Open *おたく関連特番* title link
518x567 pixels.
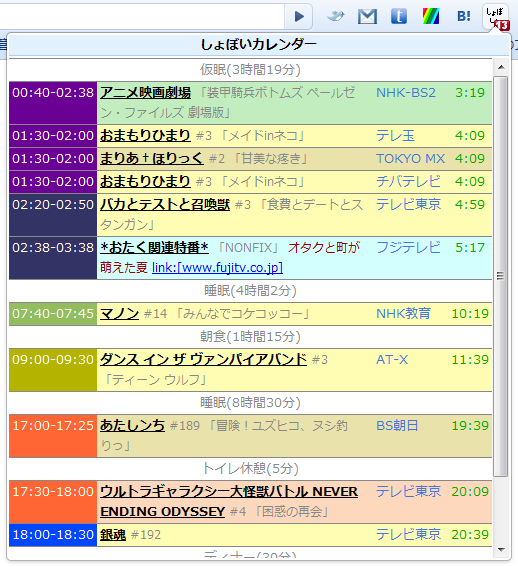(x=154, y=248)
